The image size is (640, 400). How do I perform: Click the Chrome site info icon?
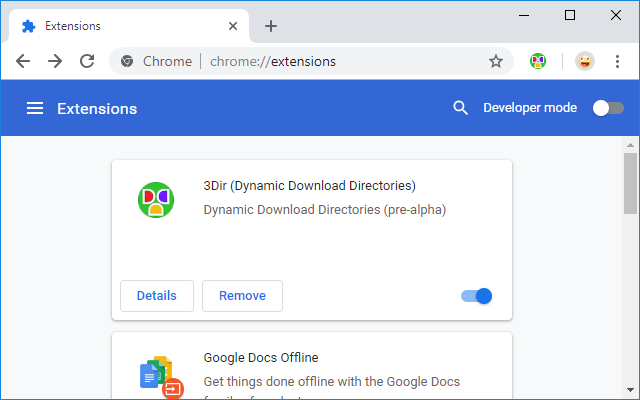127,61
